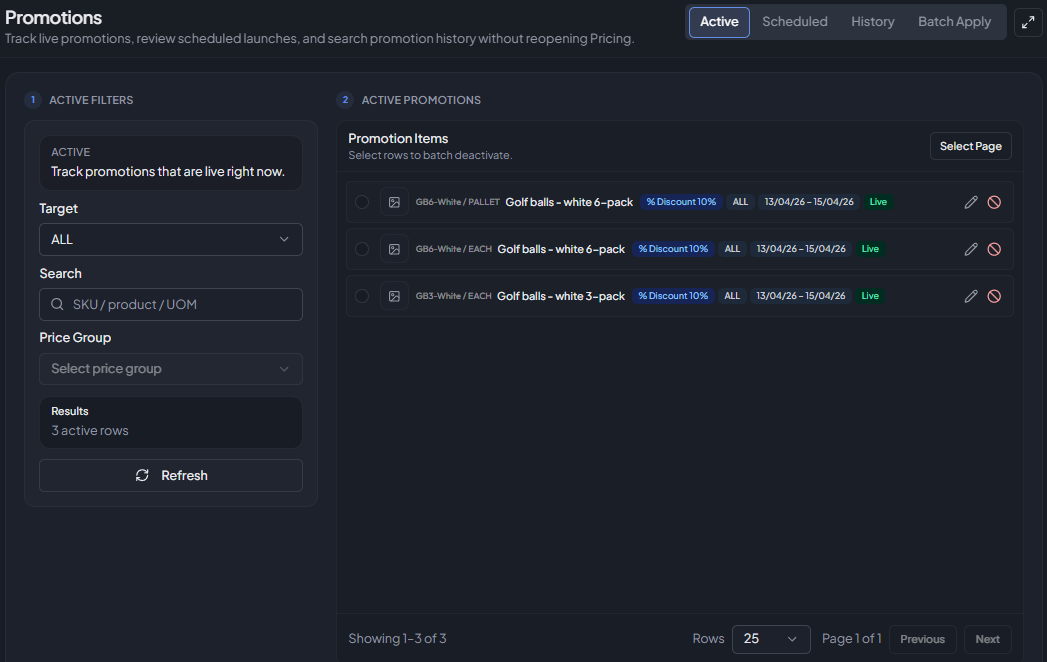
Task: Open the History tab
Action: click(x=873, y=22)
